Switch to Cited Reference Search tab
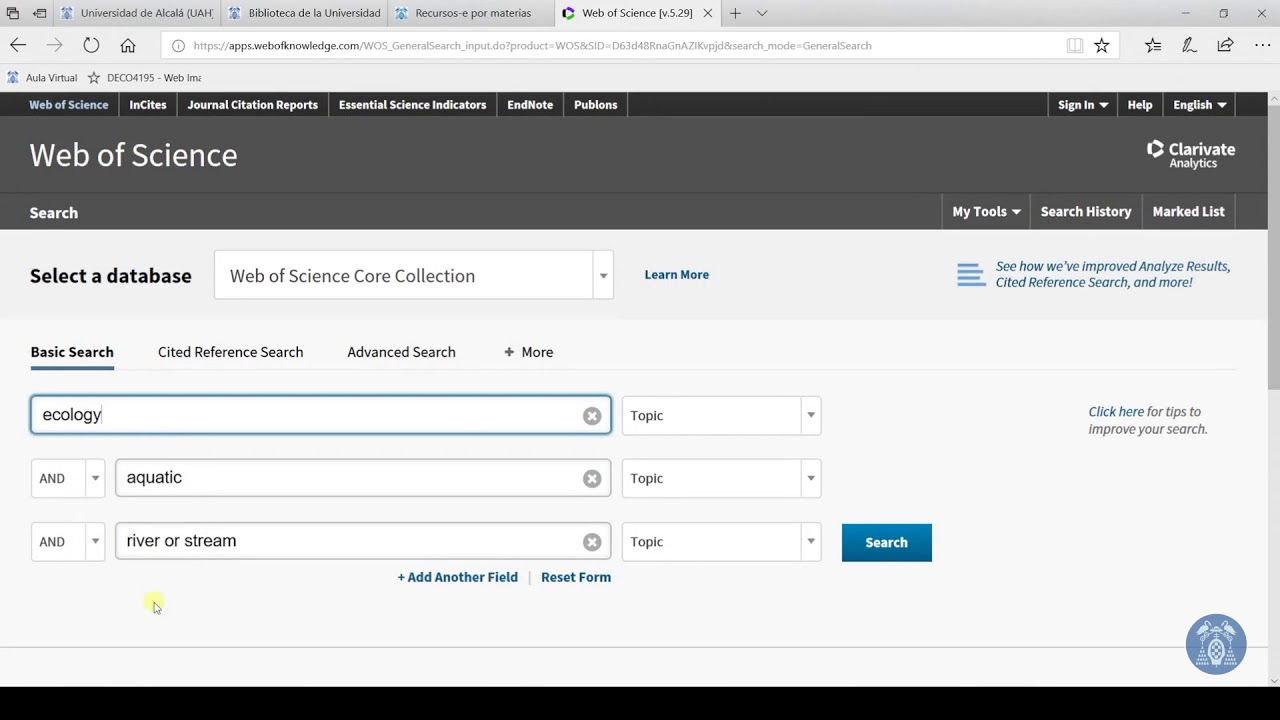Image resolution: width=1280 pixels, height=720 pixels. (230, 352)
